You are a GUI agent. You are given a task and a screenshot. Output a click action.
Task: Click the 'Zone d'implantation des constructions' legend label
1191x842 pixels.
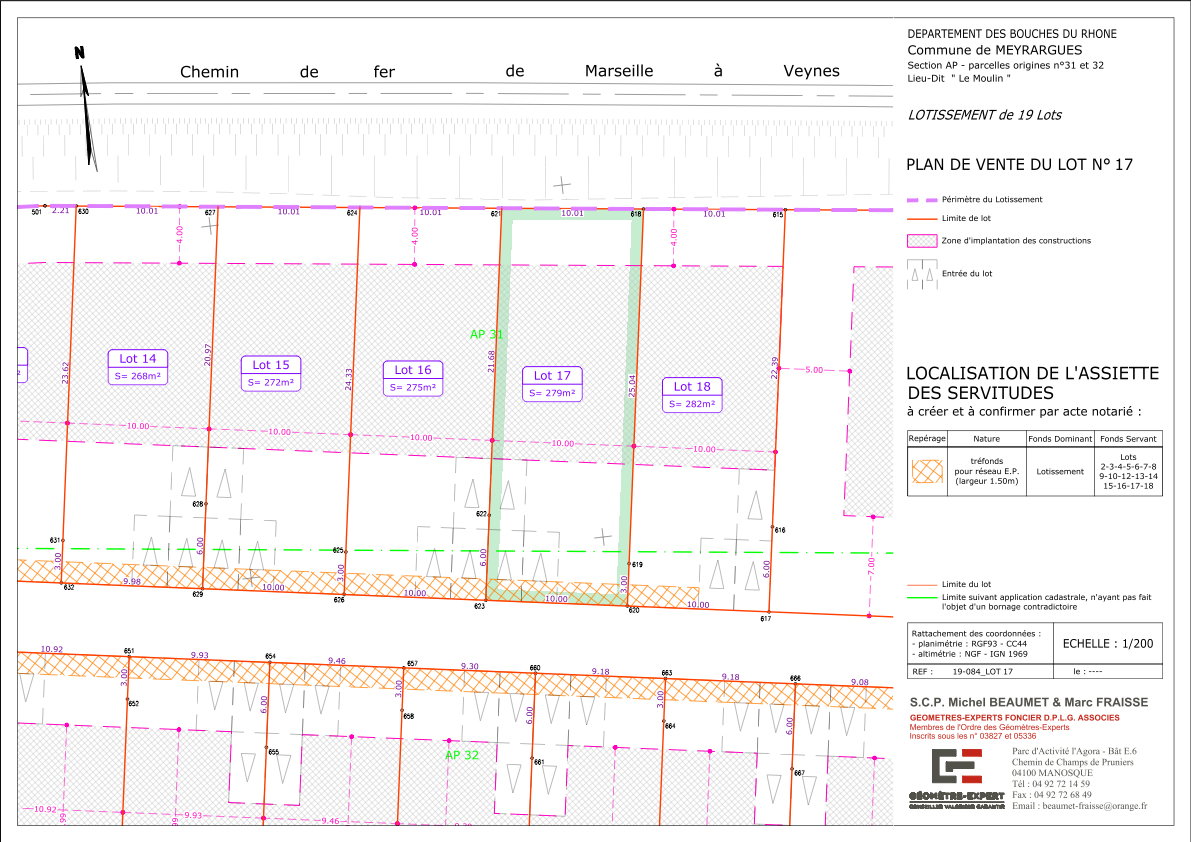(x=1016, y=241)
